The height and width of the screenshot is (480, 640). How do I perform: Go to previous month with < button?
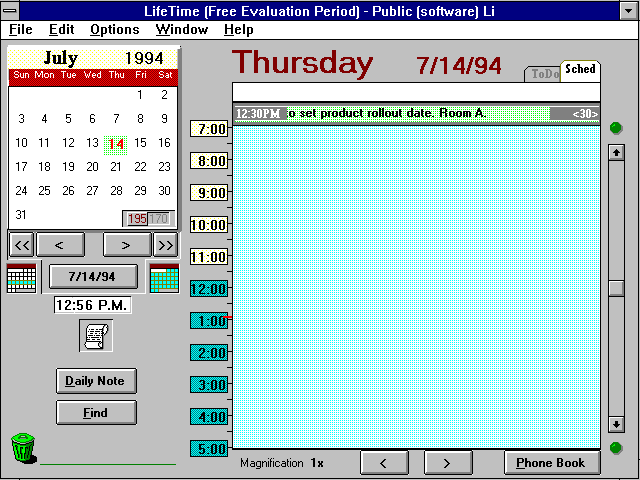coord(60,245)
